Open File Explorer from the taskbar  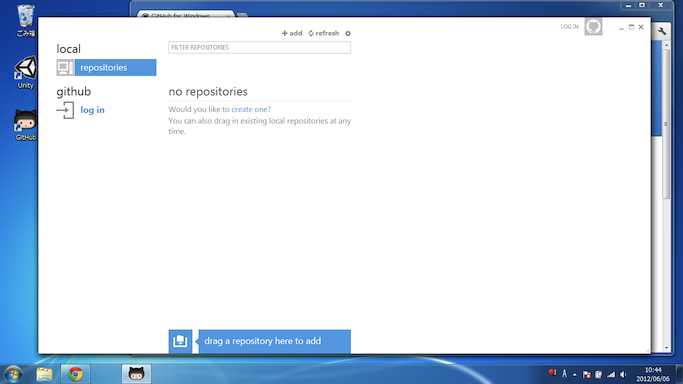pyautogui.click(x=44, y=374)
